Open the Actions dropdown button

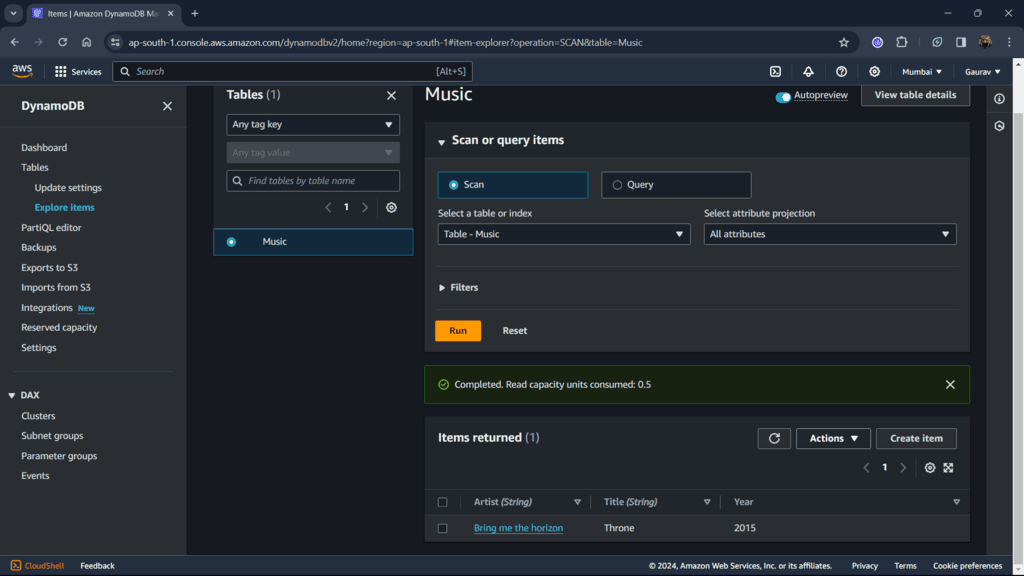833,438
